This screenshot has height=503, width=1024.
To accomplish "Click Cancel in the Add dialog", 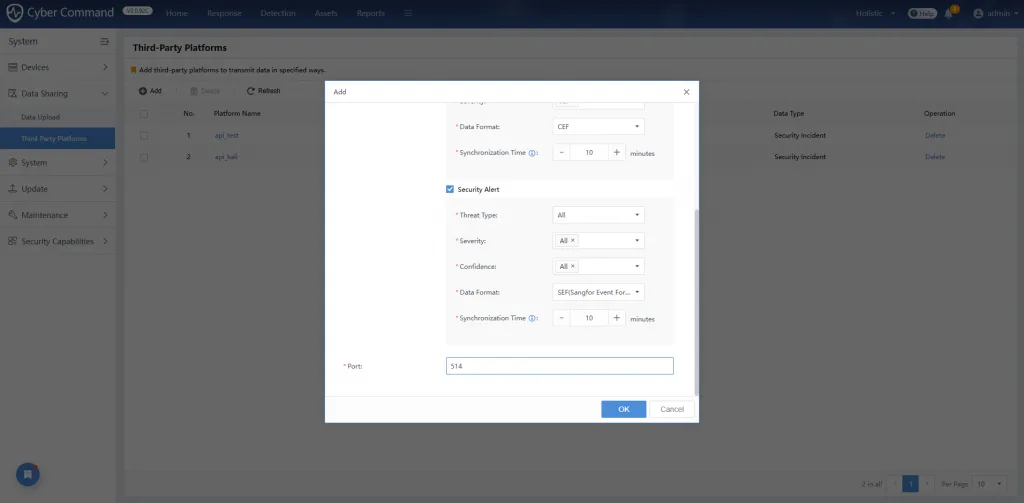I will pos(672,409).
